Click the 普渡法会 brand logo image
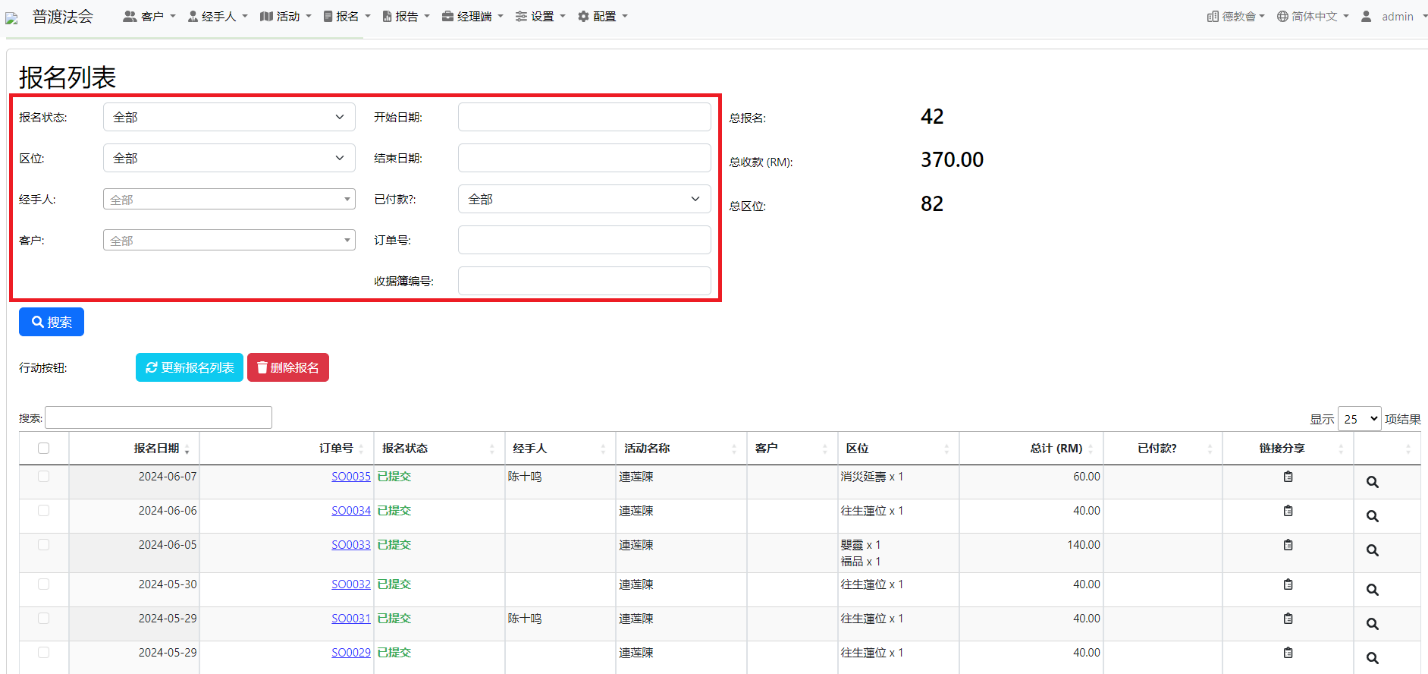Image resolution: width=1428 pixels, height=674 pixels. tap(11, 17)
